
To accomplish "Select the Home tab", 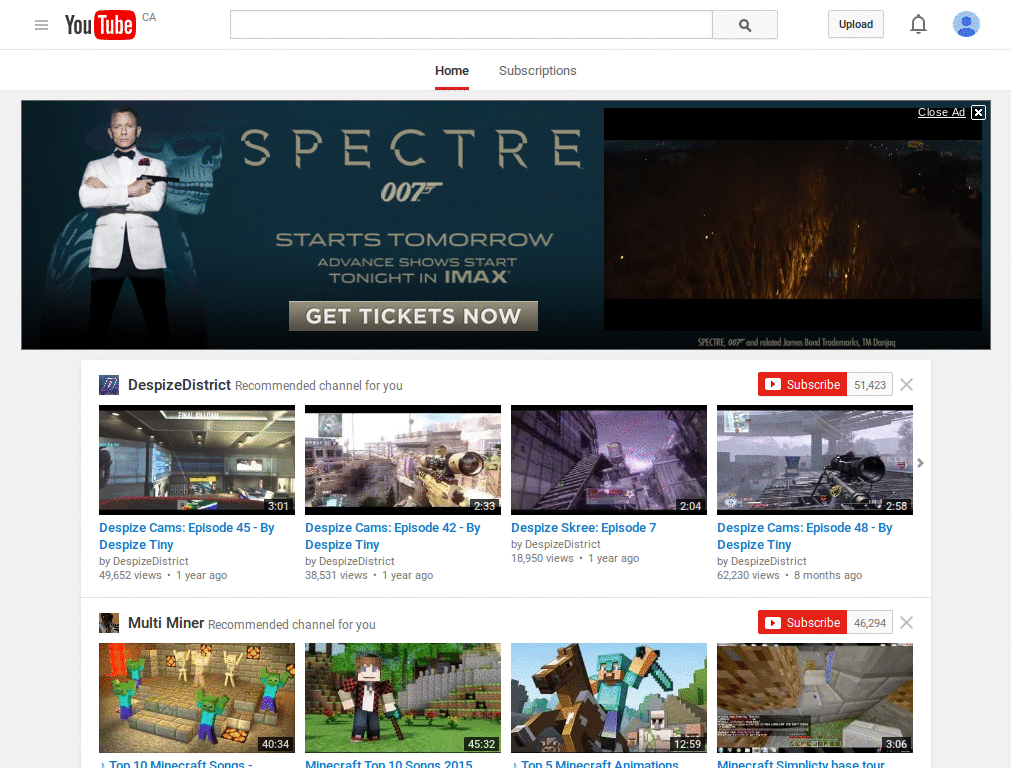I will (x=452, y=71).
